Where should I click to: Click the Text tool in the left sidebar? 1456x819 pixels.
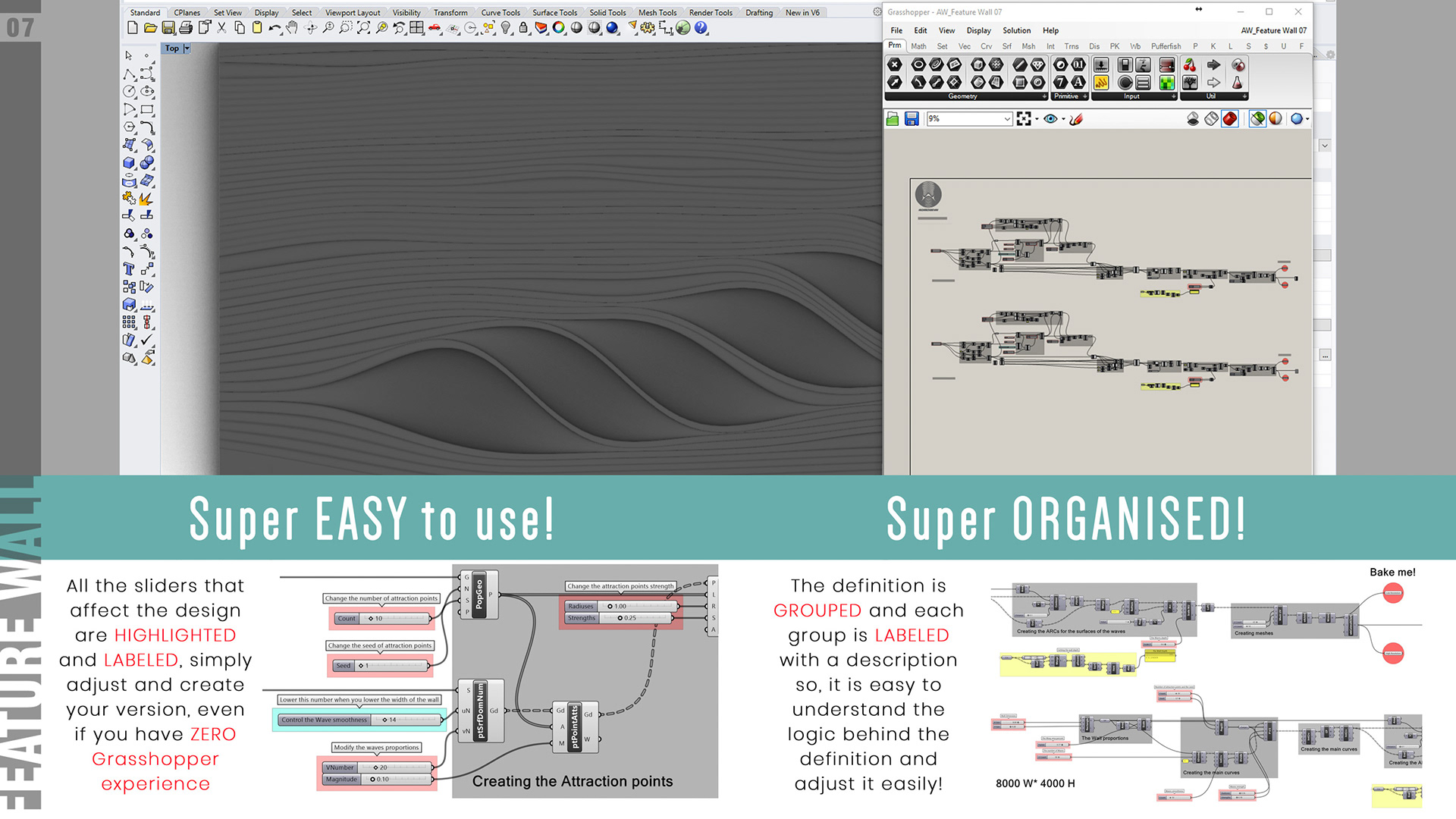click(129, 269)
